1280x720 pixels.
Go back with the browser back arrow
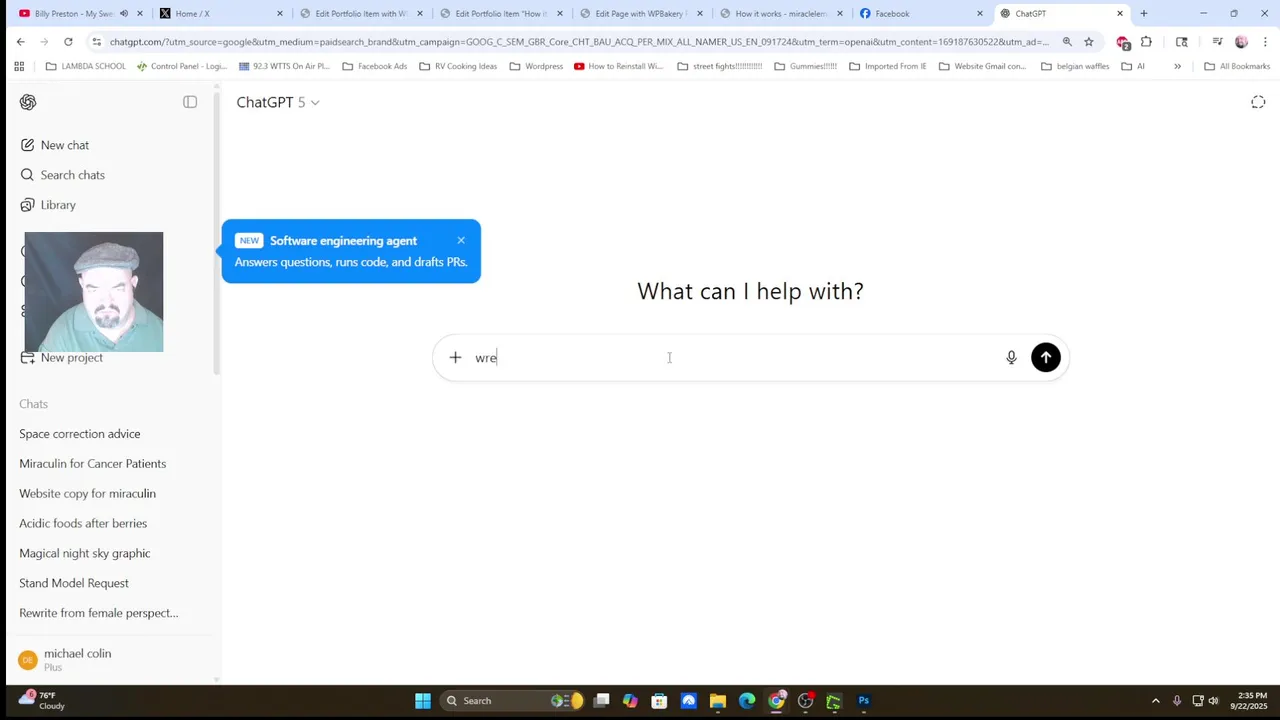(20, 42)
